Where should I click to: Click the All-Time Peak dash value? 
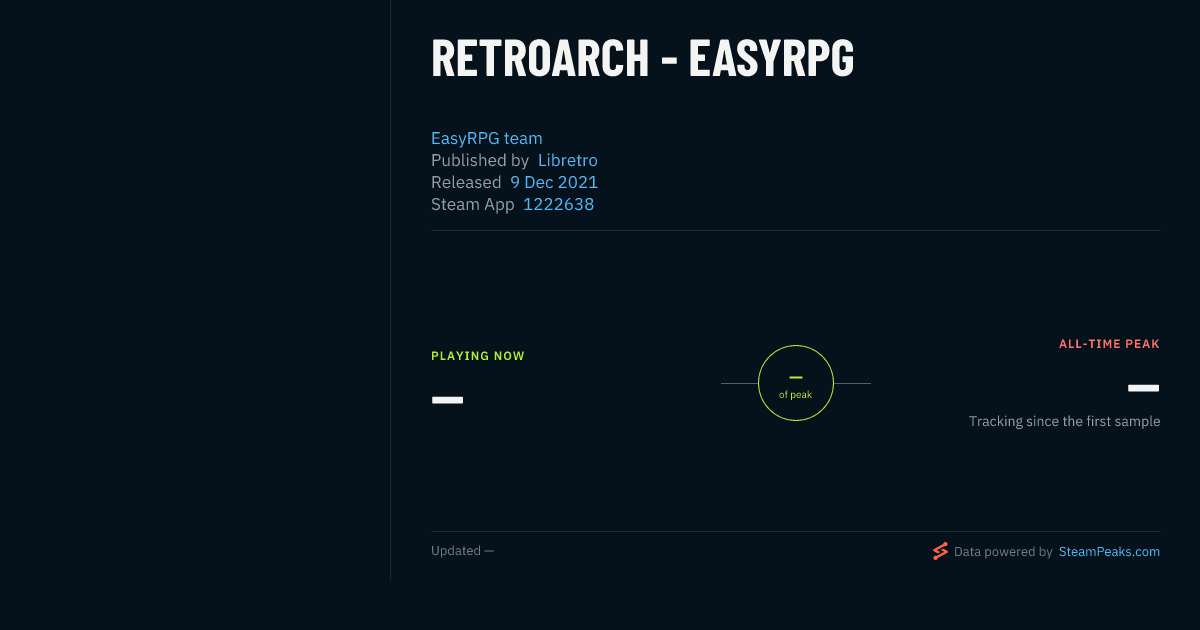pyautogui.click(x=1144, y=388)
